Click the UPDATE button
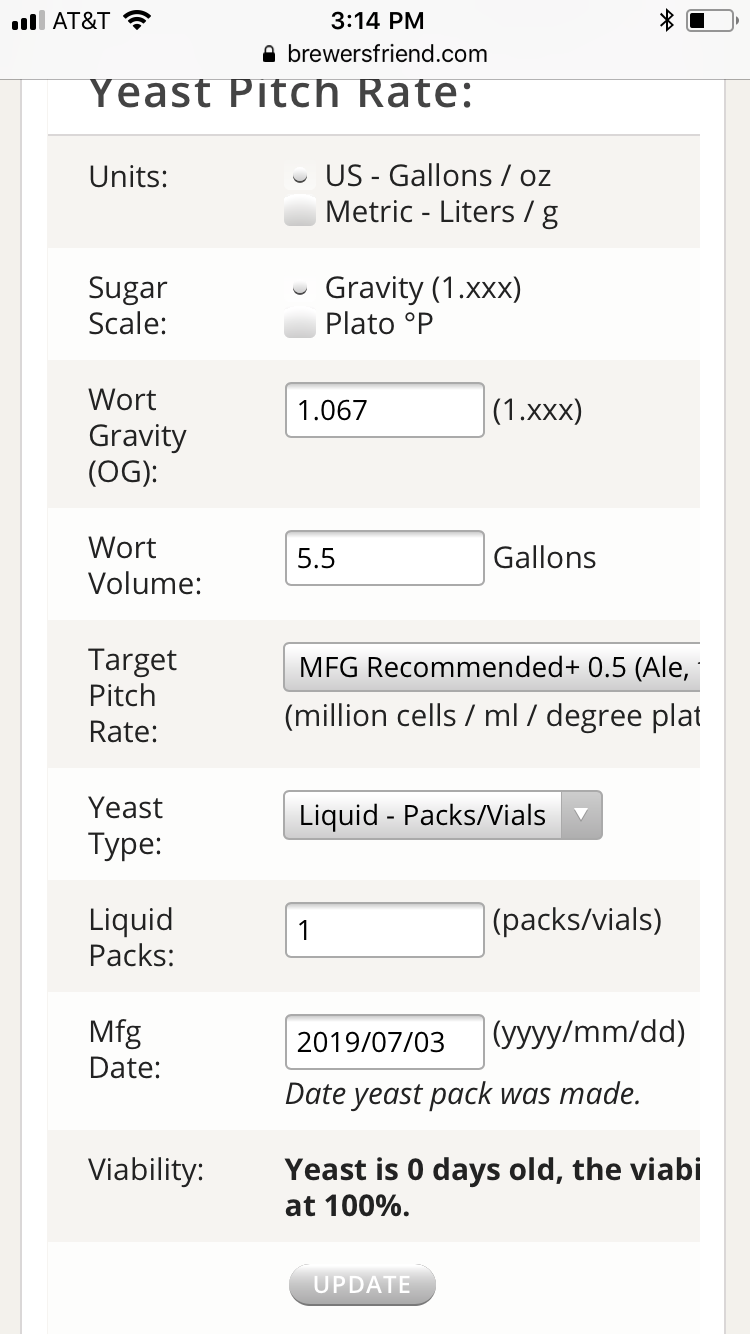This screenshot has width=750, height=1334. 362,1285
